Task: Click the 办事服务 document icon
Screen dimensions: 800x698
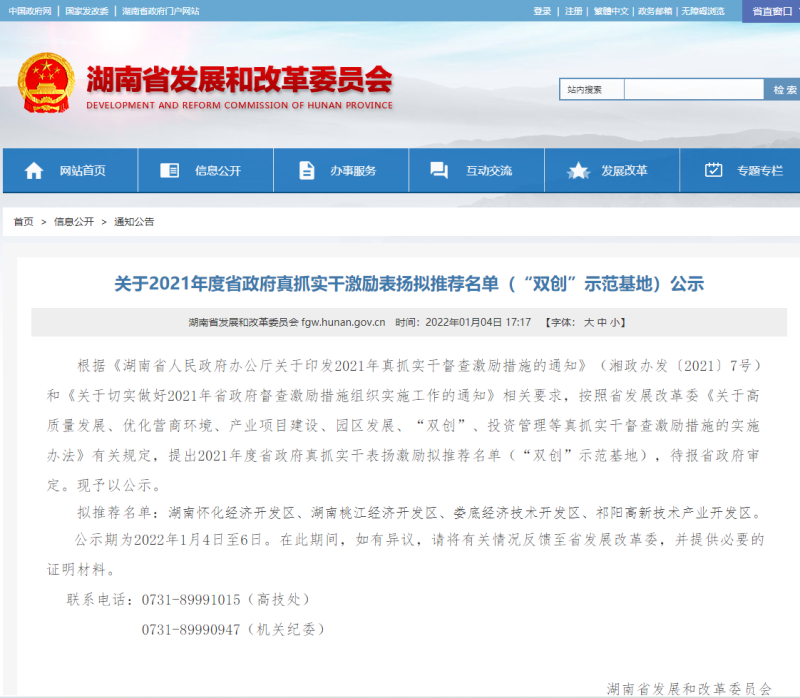Action: [306, 170]
